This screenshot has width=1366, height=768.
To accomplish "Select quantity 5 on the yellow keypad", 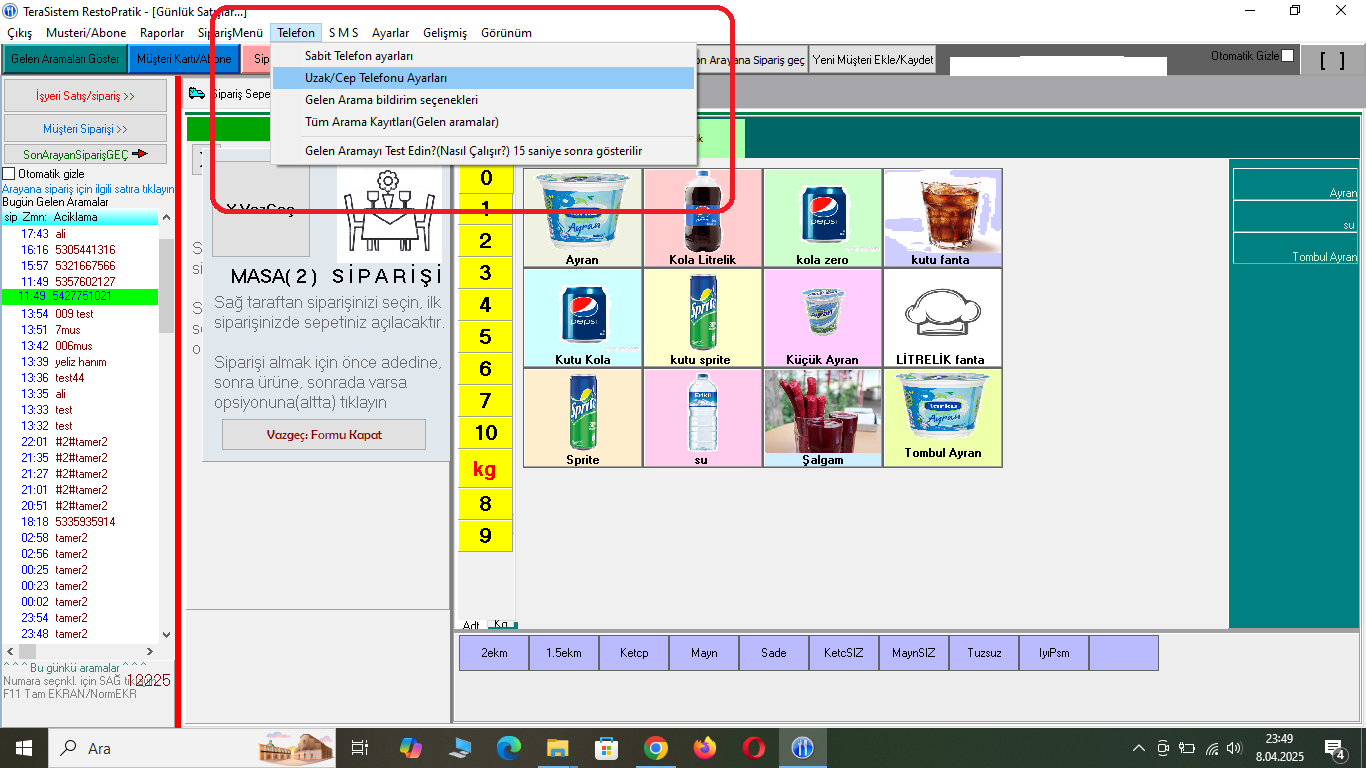I will [486, 337].
